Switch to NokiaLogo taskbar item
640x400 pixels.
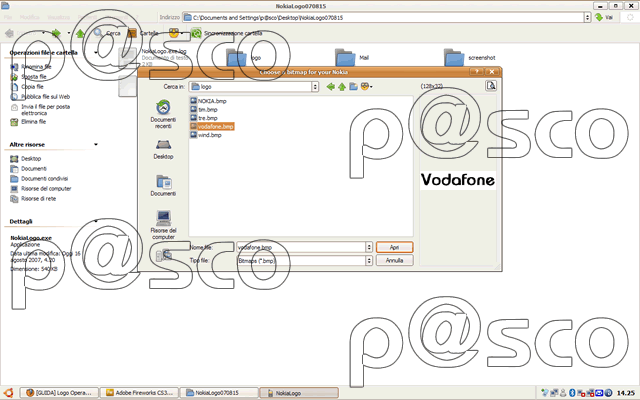[x=299, y=393]
